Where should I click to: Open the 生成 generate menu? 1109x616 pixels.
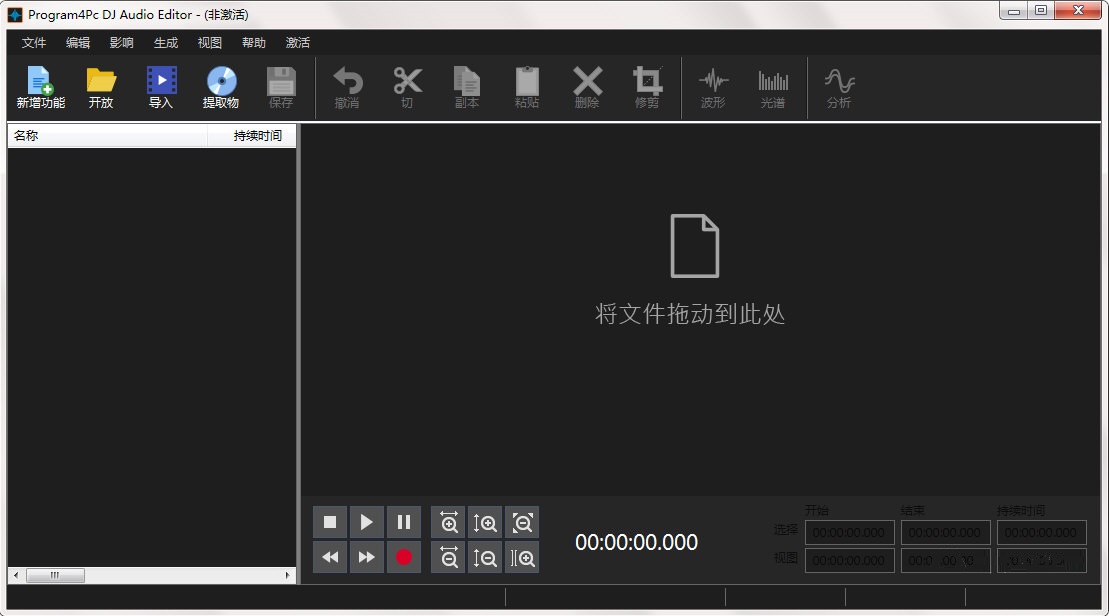tap(165, 42)
